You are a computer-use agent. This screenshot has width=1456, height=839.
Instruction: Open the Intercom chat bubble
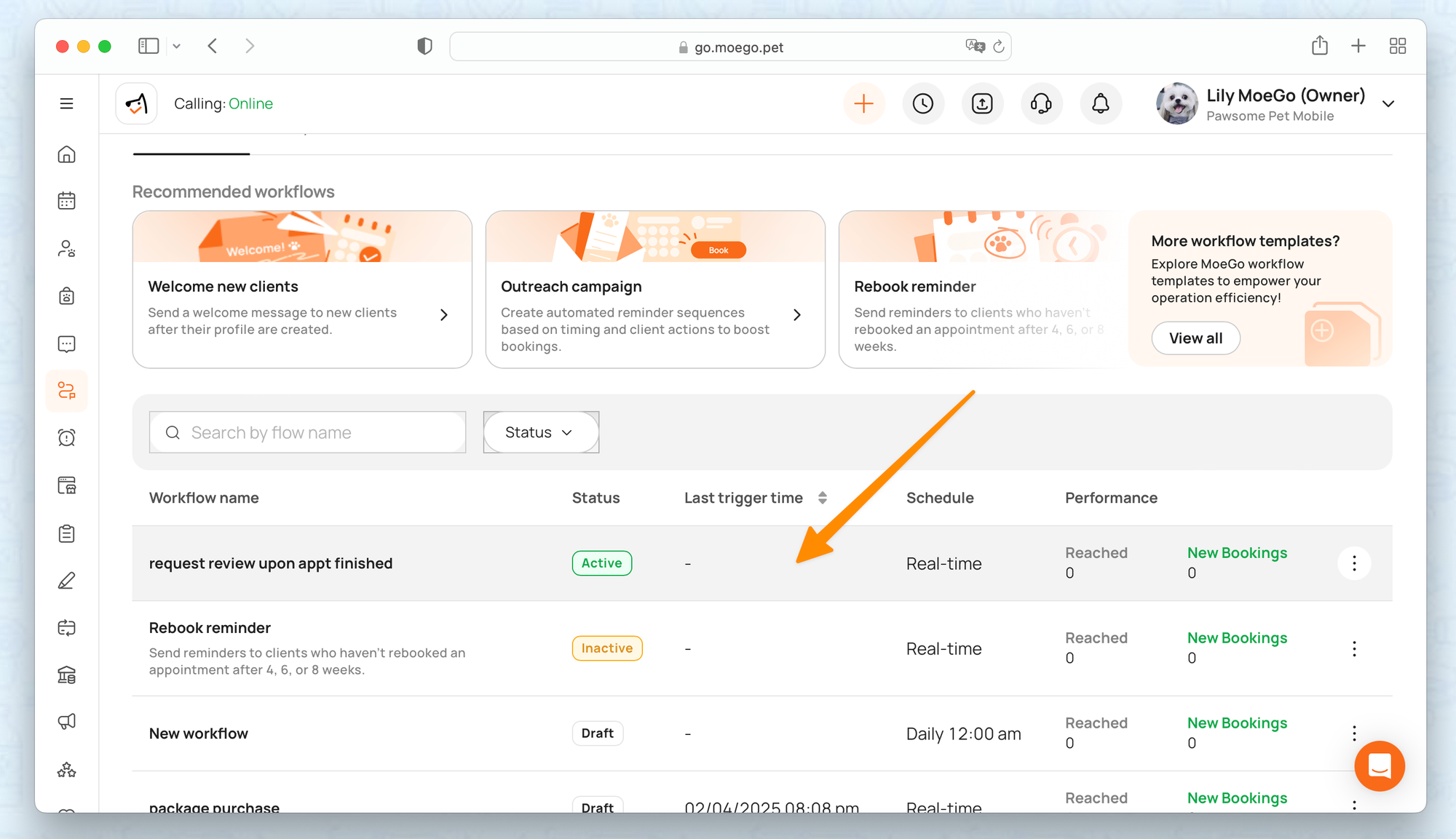(1379, 766)
